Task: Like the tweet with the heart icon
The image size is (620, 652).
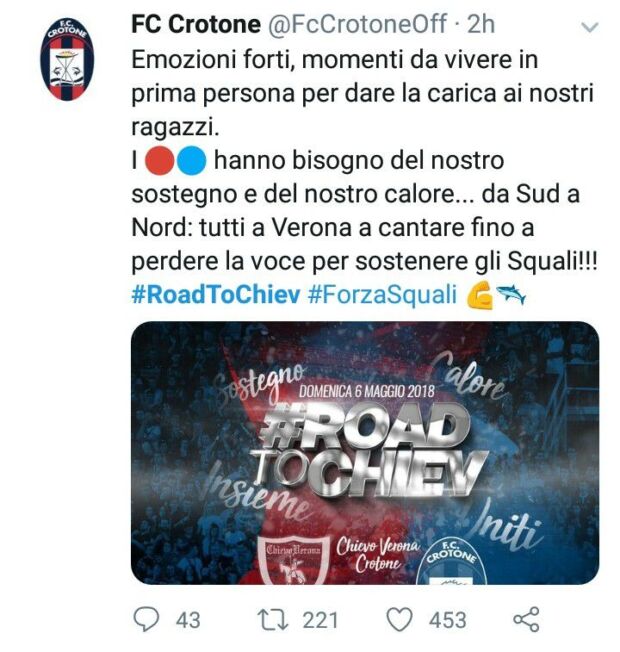Action: 399,620
